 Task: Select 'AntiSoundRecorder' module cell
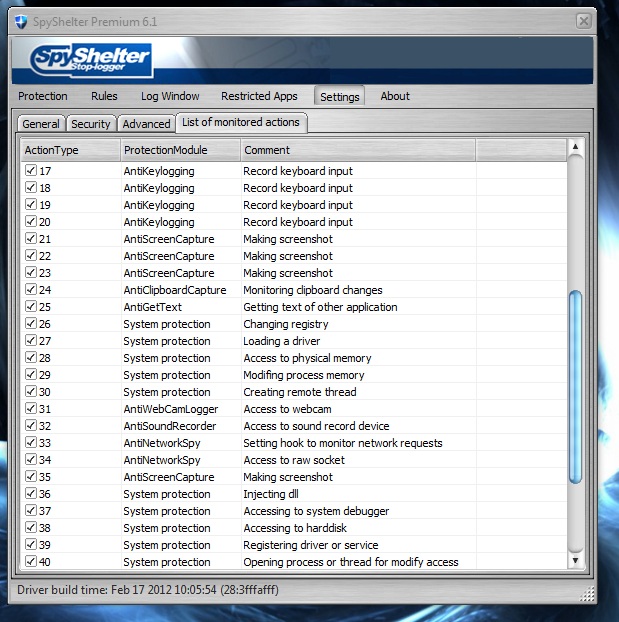pos(169,426)
